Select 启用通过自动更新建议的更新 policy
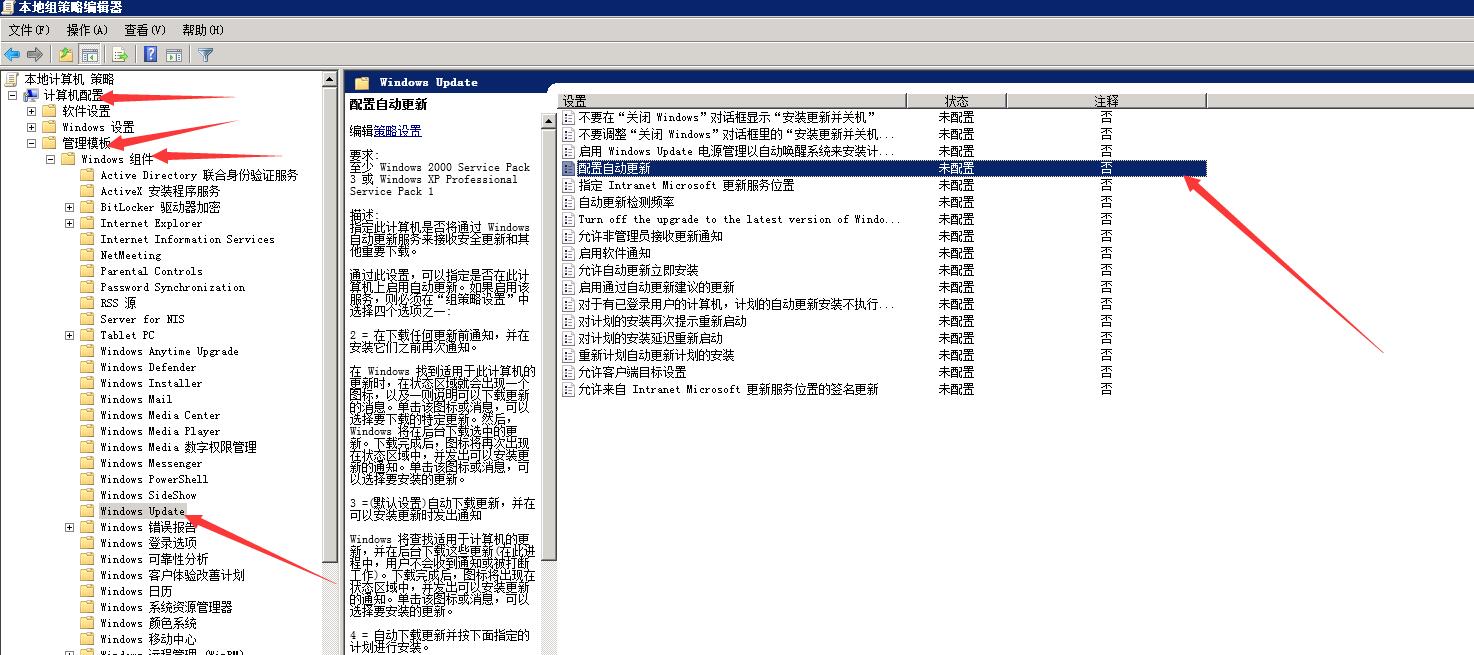The height and width of the screenshot is (655, 1474). [656, 287]
